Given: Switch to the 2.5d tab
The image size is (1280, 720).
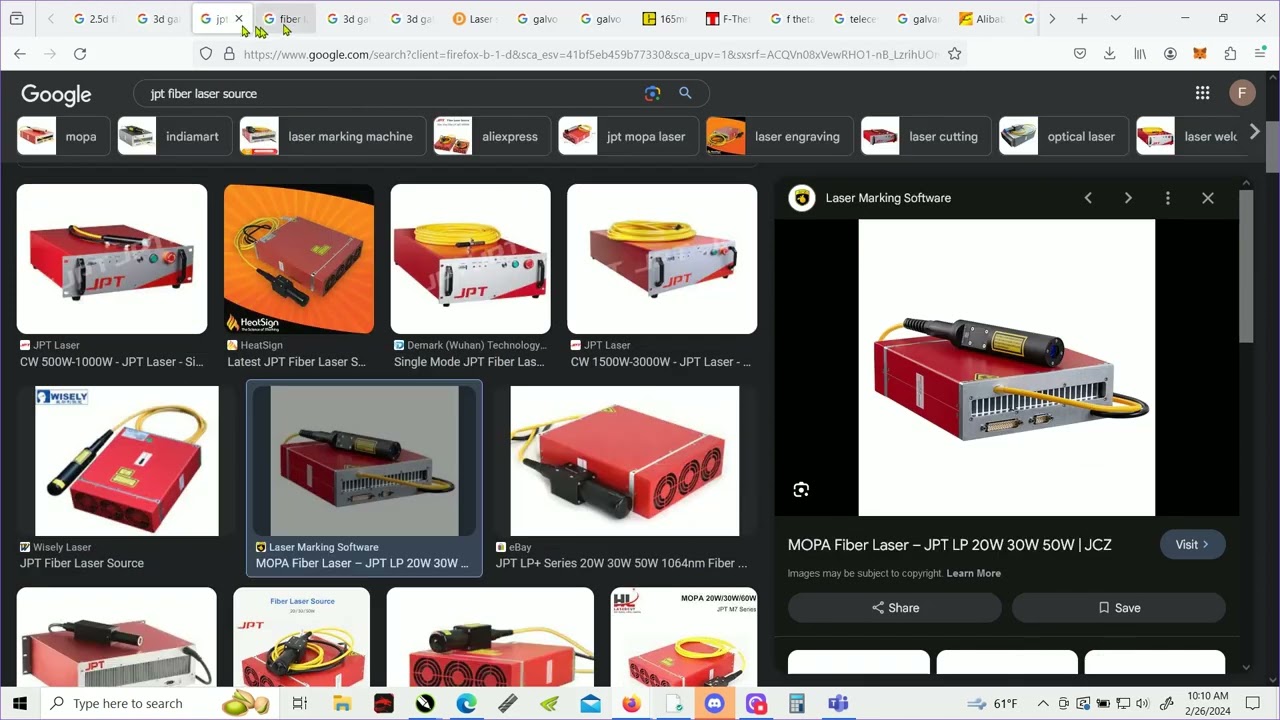Looking at the screenshot, I should pos(95,18).
